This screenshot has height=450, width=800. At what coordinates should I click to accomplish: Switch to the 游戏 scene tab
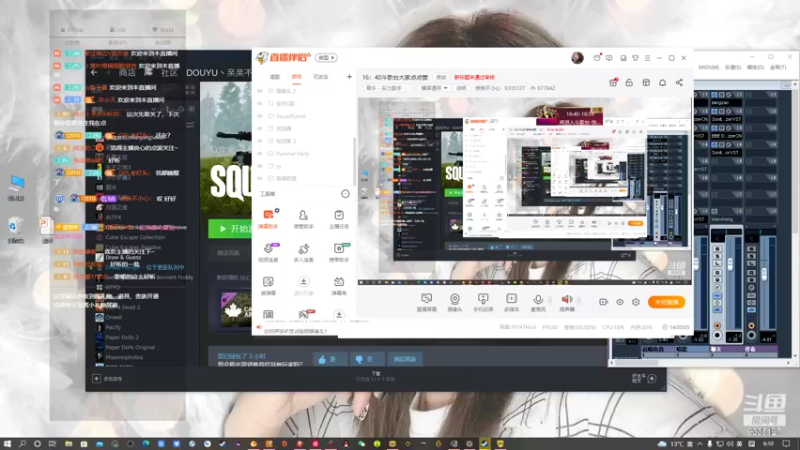pyautogui.click(x=296, y=77)
